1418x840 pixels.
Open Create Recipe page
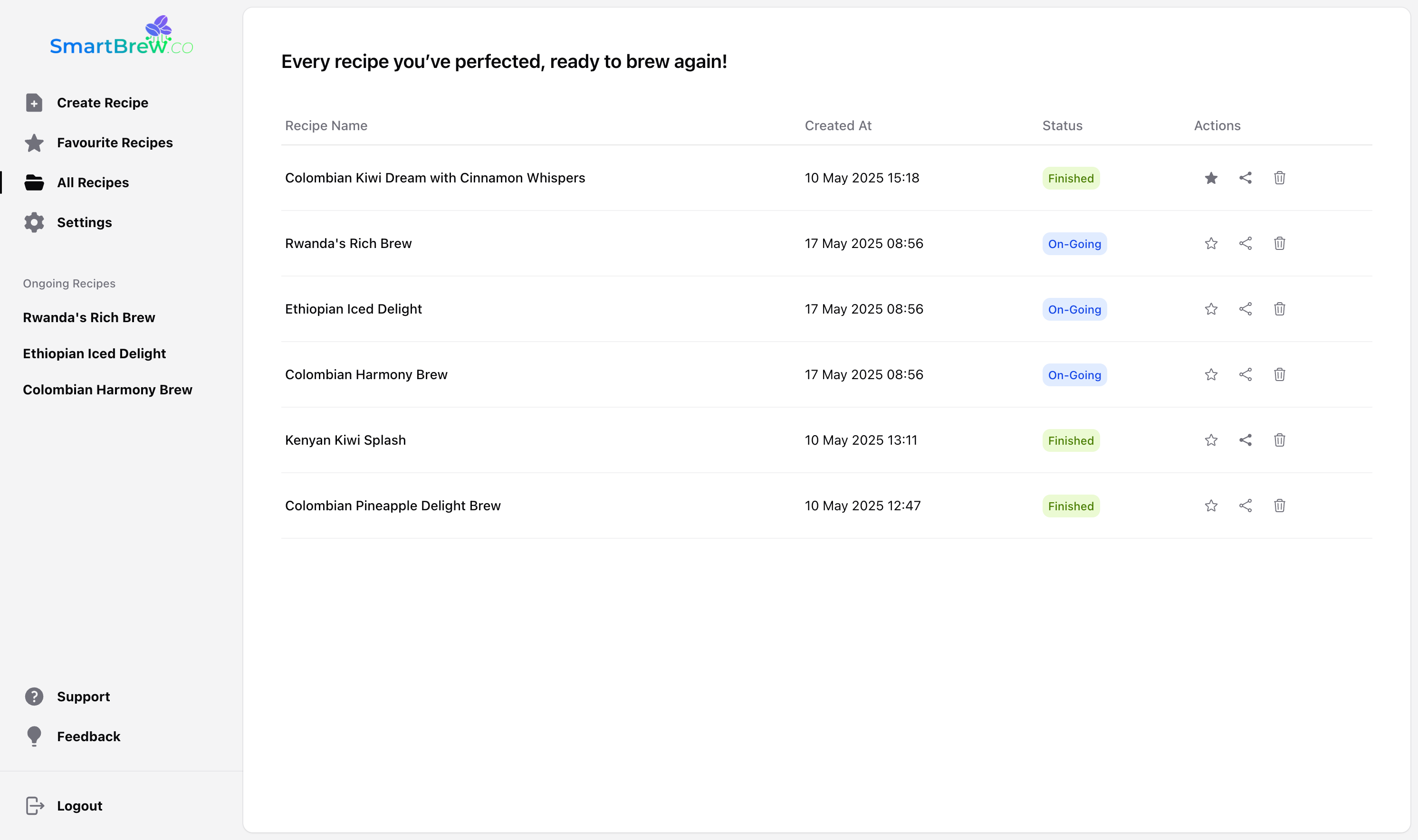[x=102, y=103]
